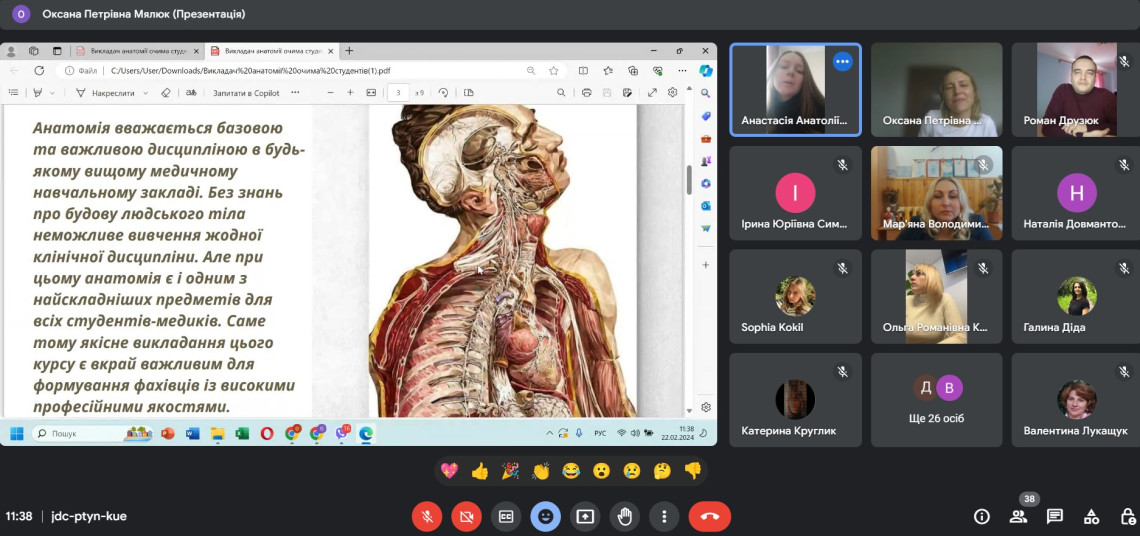Image resolution: width=1140 pixels, height=536 pixels.
Task: Open the emoji reactions button
Action: tap(545, 516)
